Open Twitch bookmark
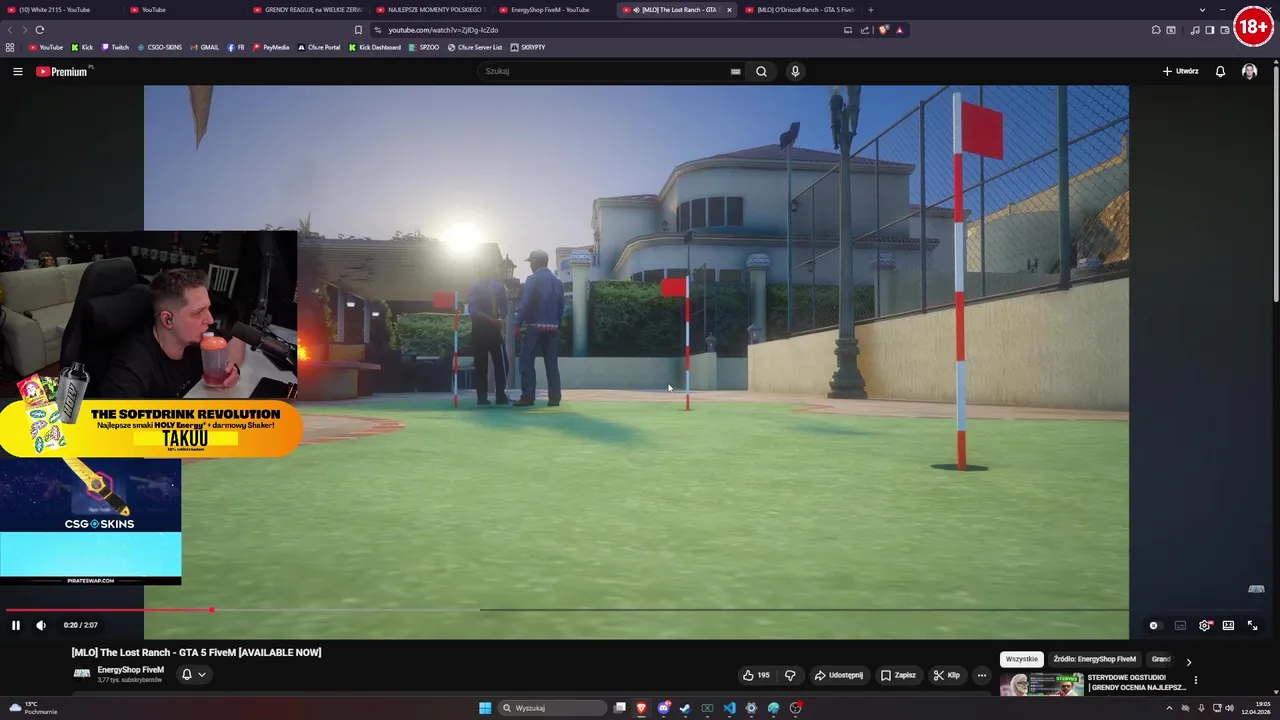 pyautogui.click(x=115, y=47)
